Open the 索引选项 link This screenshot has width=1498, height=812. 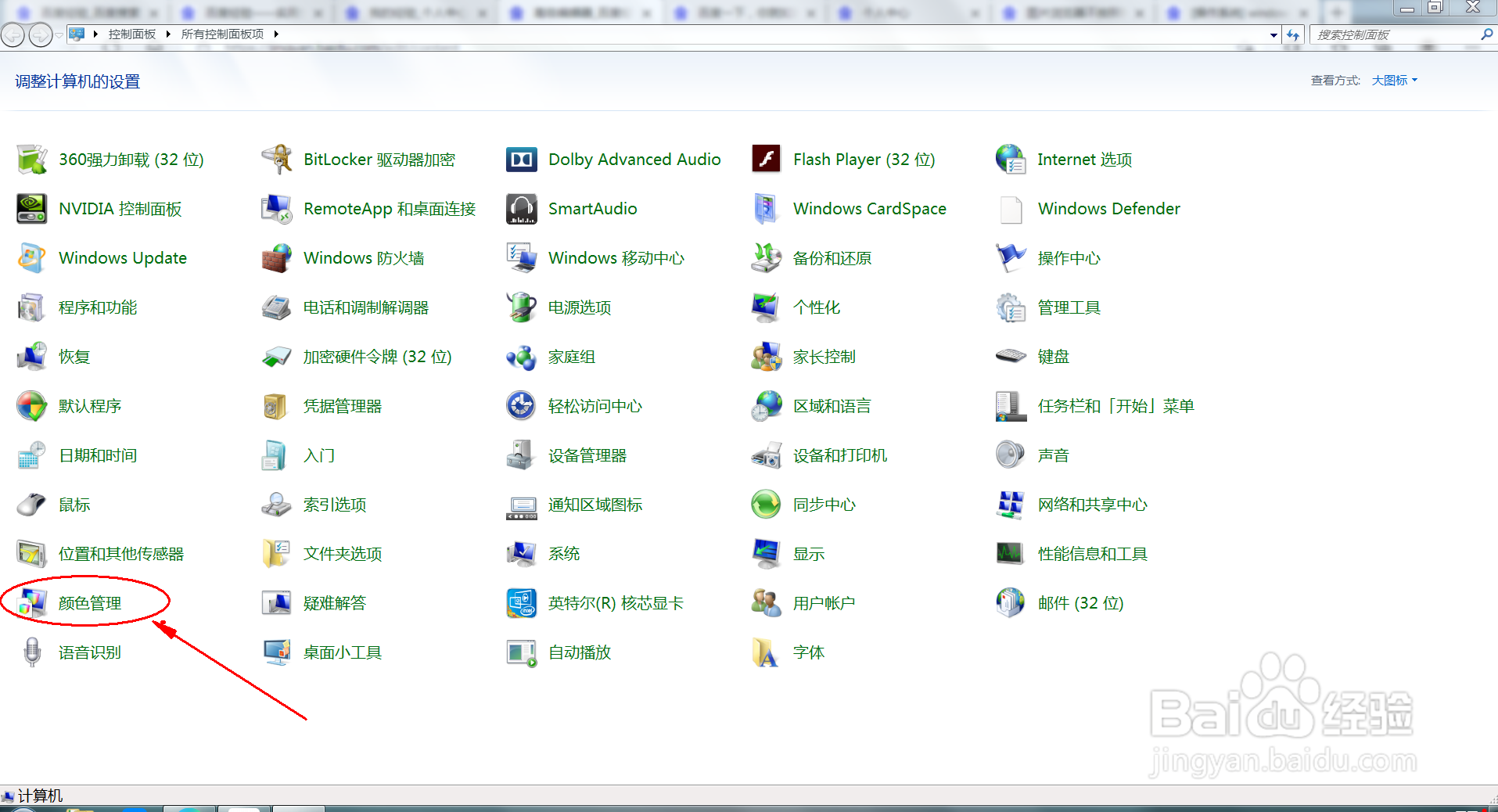click(335, 505)
